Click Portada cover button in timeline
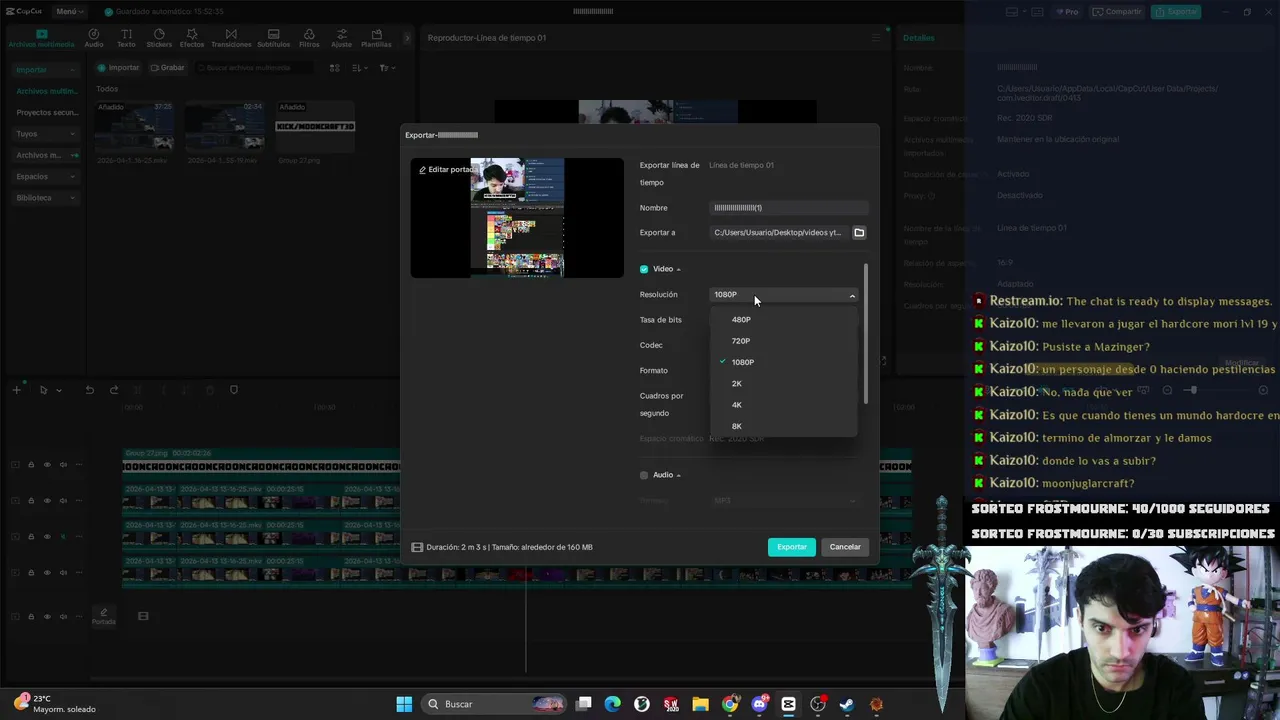1280x720 pixels. 103,617
